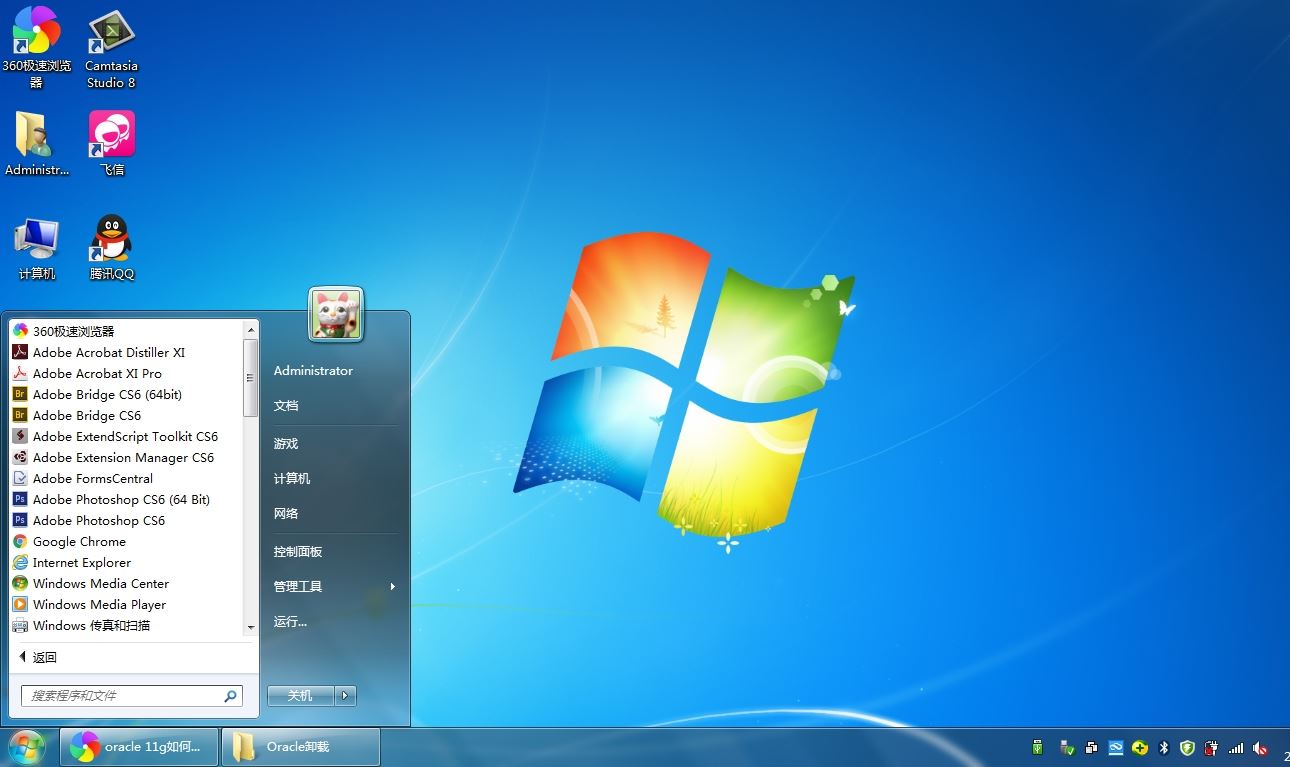Open the shutdown options arrow beside 关机

[x=345, y=695]
